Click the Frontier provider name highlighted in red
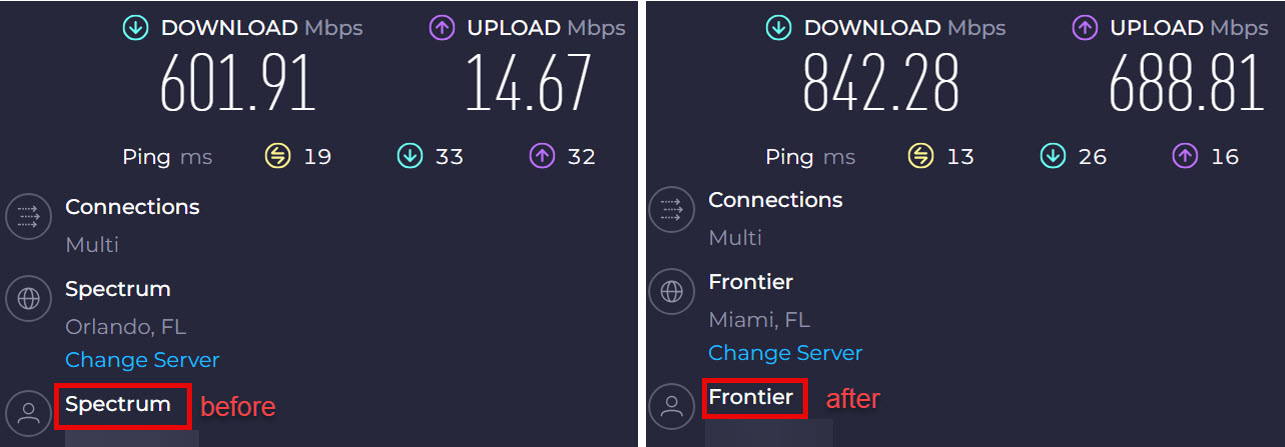The width and height of the screenshot is (1285, 447). pyautogui.click(x=751, y=397)
